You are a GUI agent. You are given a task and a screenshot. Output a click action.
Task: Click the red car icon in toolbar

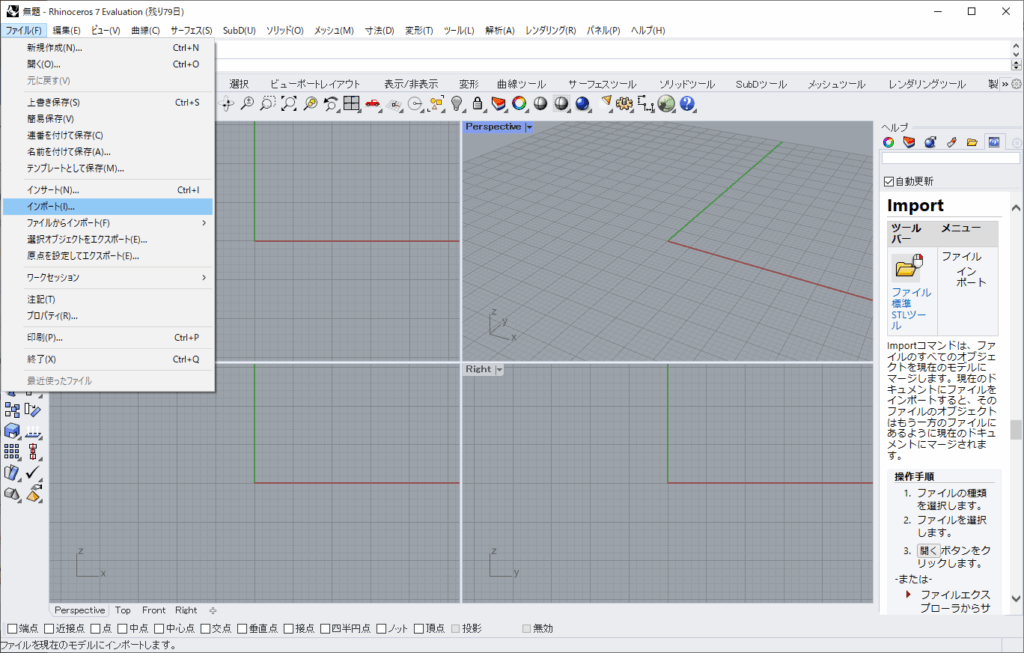(x=372, y=104)
